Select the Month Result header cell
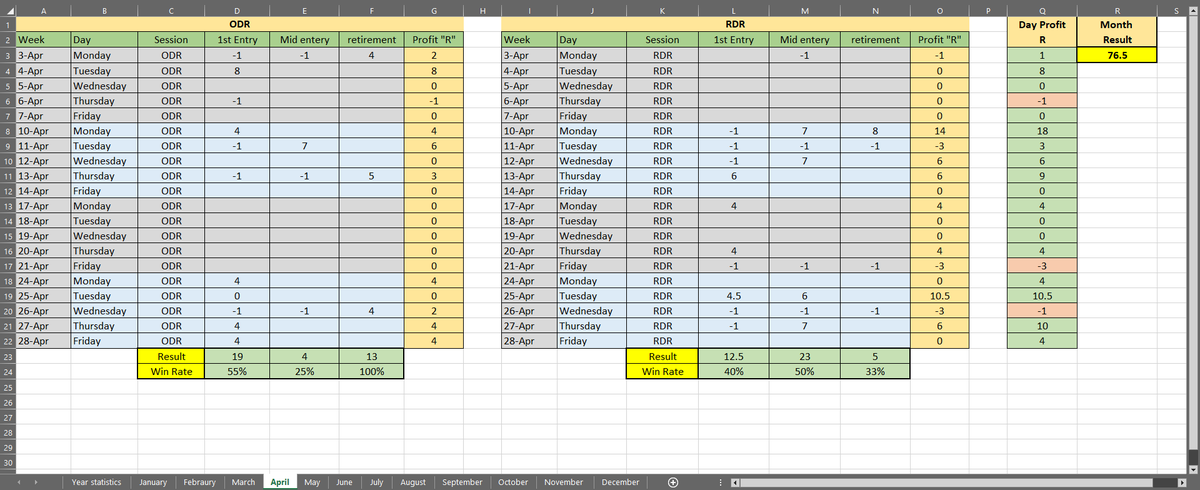Image resolution: width=1200 pixels, height=490 pixels. coord(1116,32)
